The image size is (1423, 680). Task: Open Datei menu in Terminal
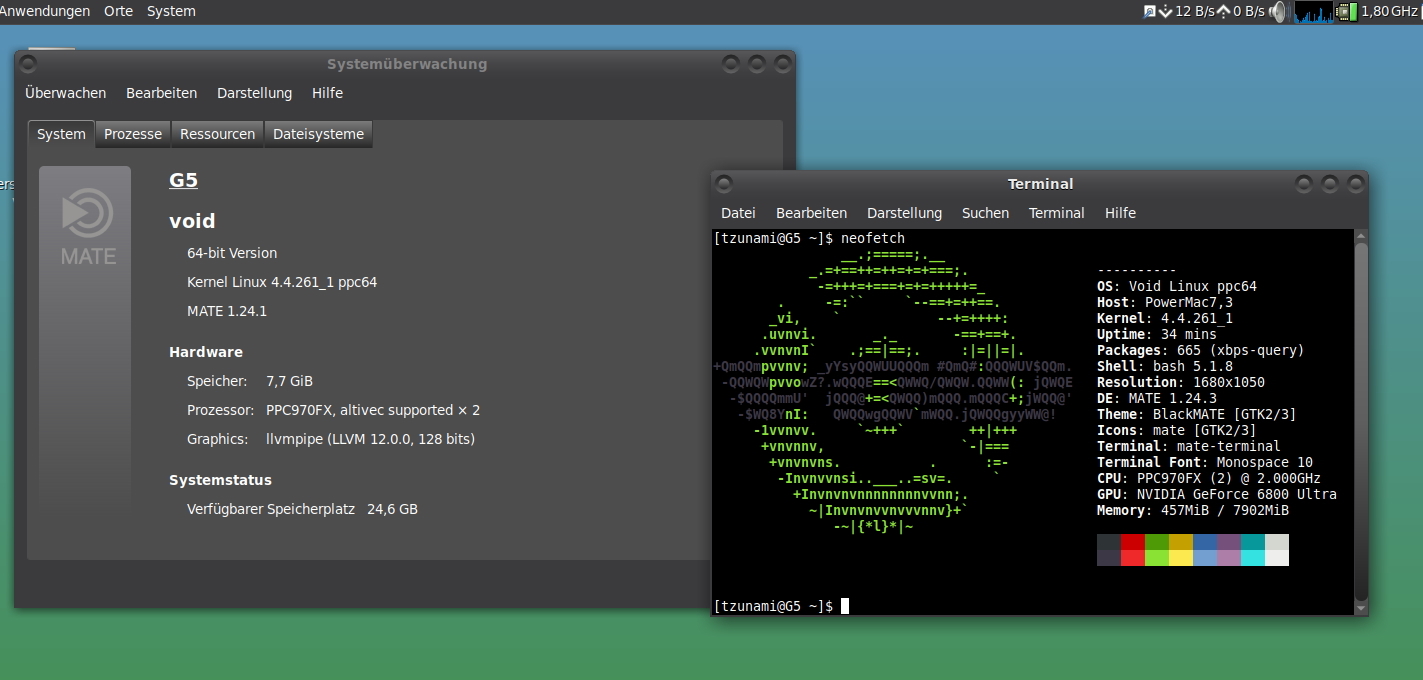[x=738, y=213]
